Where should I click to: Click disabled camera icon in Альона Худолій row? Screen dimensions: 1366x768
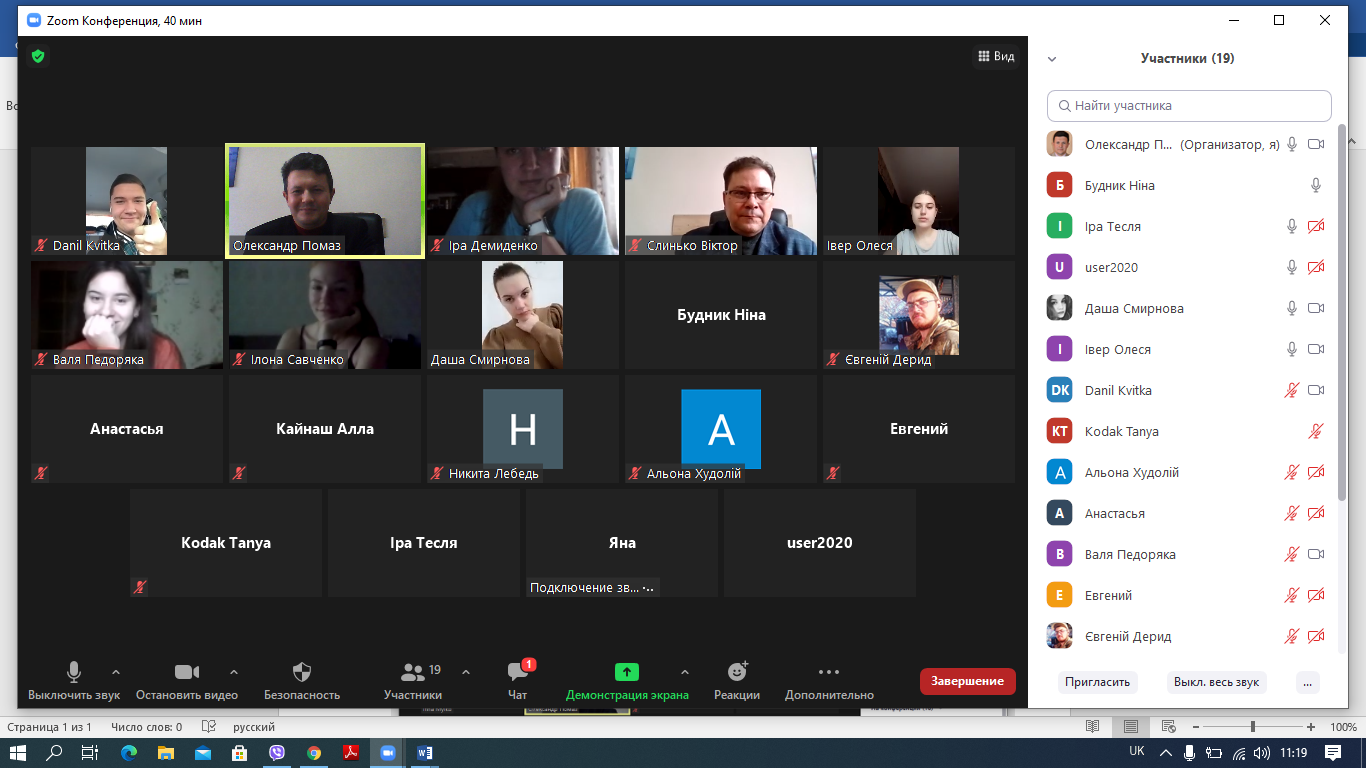pos(1316,473)
